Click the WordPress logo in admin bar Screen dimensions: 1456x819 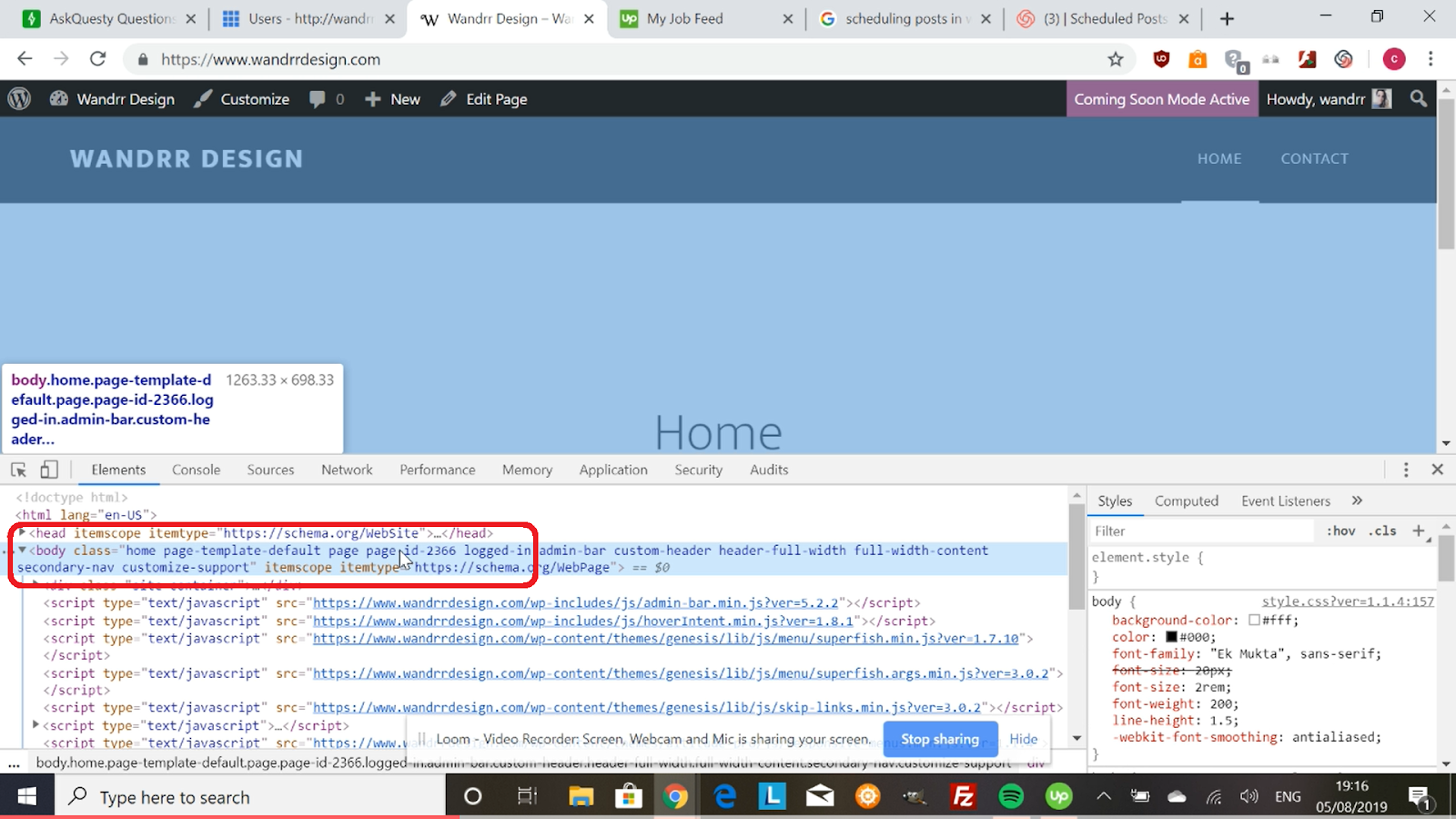coord(19,99)
